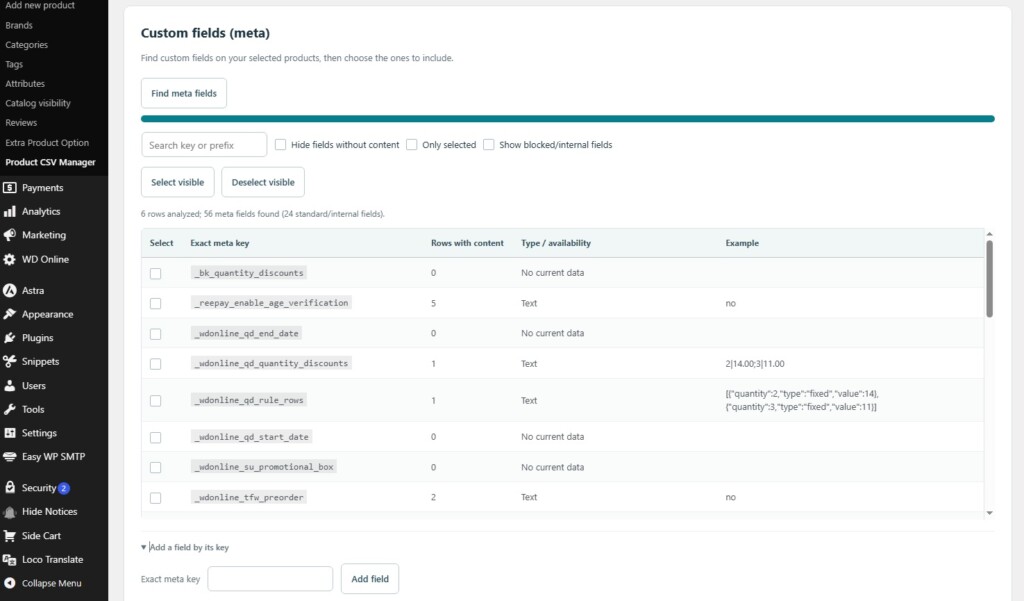Click scroll down arrow of meta table

pyautogui.click(x=989, y=513)
